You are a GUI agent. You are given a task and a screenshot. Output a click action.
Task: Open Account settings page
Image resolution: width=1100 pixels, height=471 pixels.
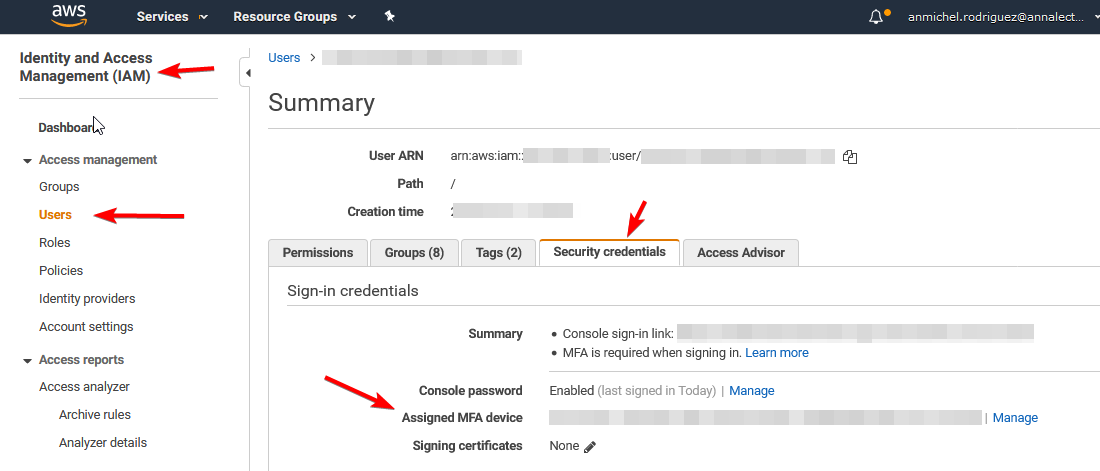click(x=86, y=327)
